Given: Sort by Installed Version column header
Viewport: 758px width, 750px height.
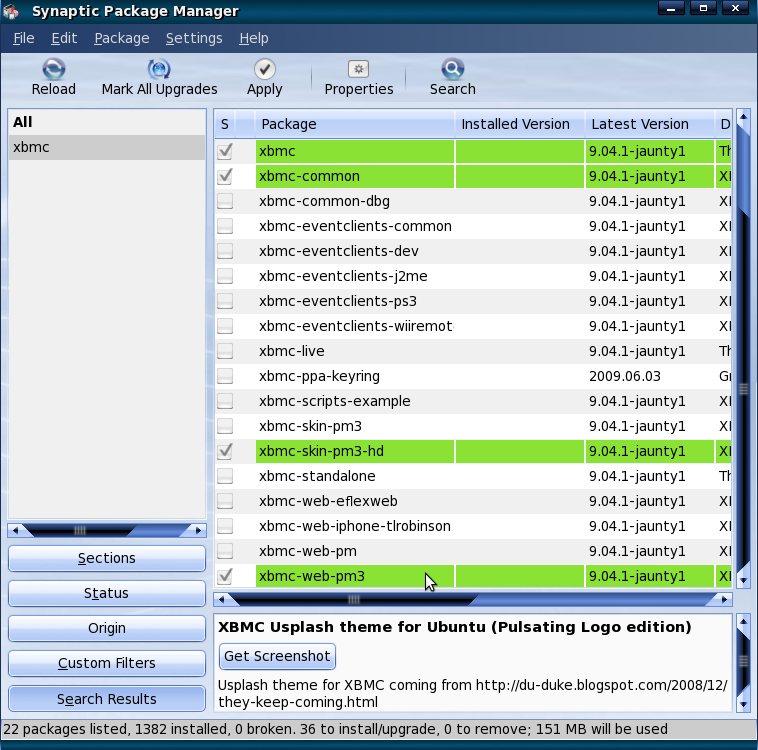Looking at the screenshot, I should click(520, 124).
